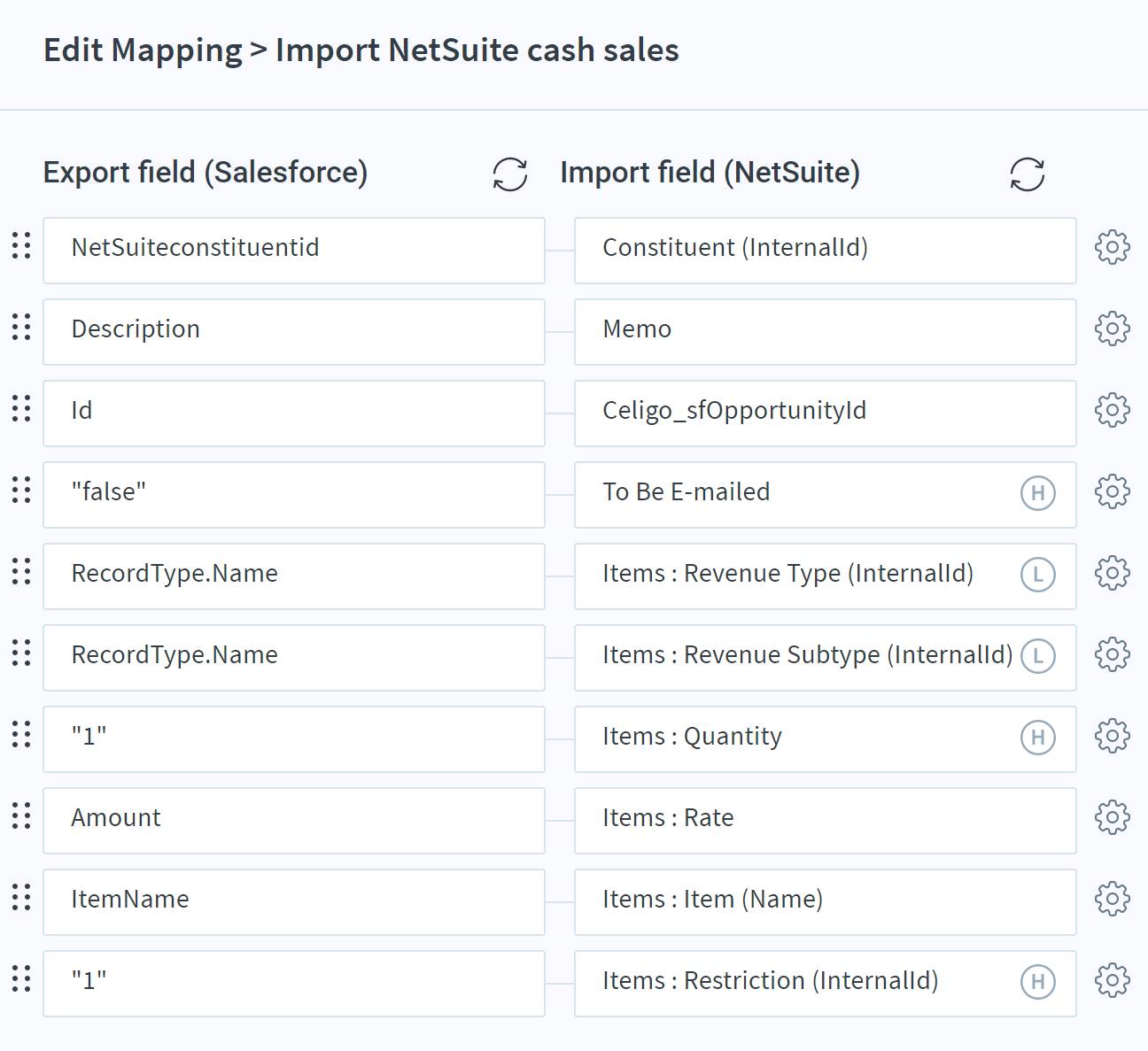
Task: Click lookup L badge on Revenue Subtype
Action: [x=1038, y=655]
